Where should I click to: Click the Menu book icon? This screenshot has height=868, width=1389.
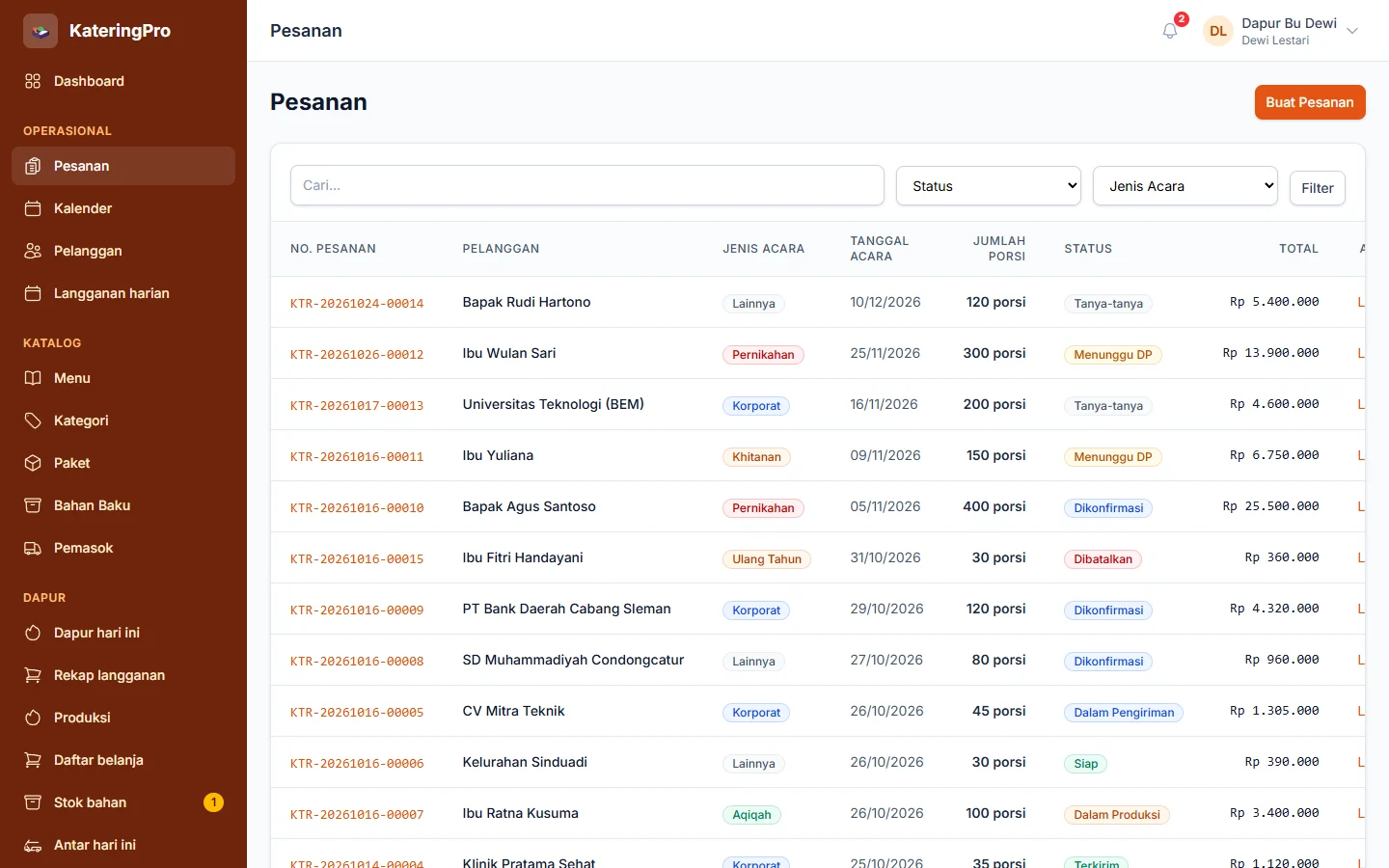coord(33,378)
